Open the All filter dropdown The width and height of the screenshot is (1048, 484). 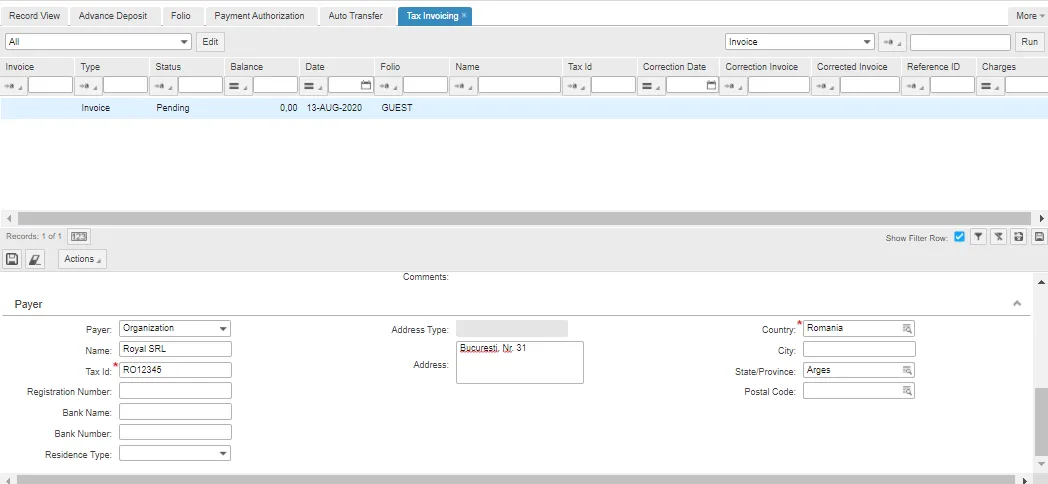tap(98, 42)
